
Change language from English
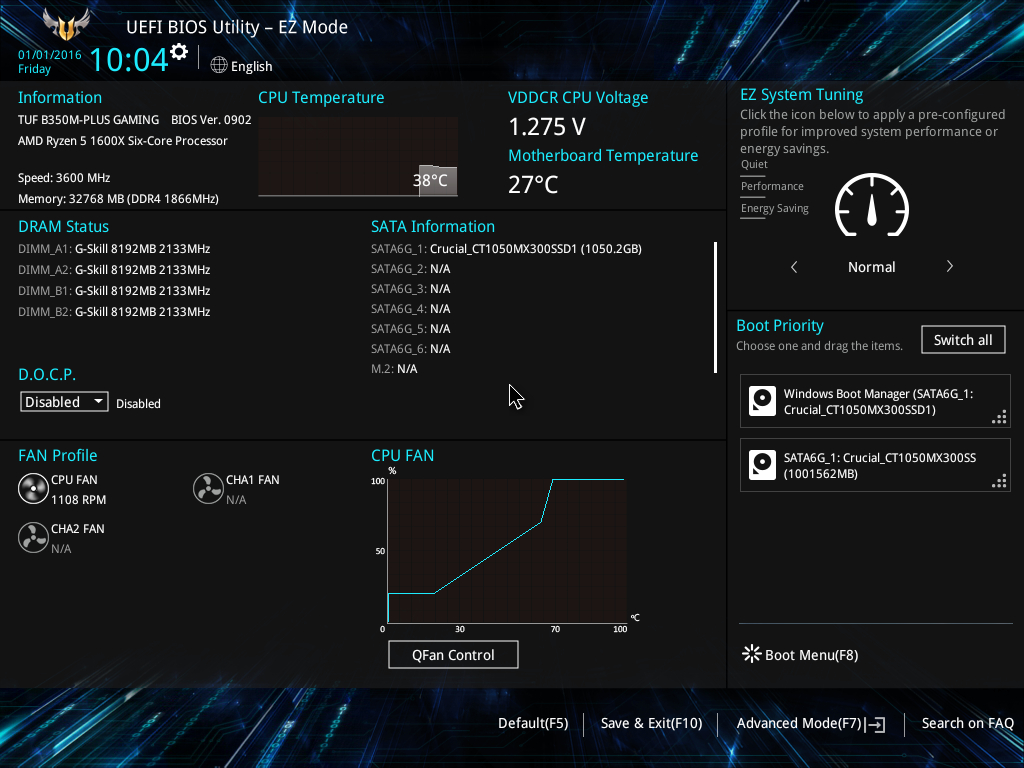click(251, 66)
